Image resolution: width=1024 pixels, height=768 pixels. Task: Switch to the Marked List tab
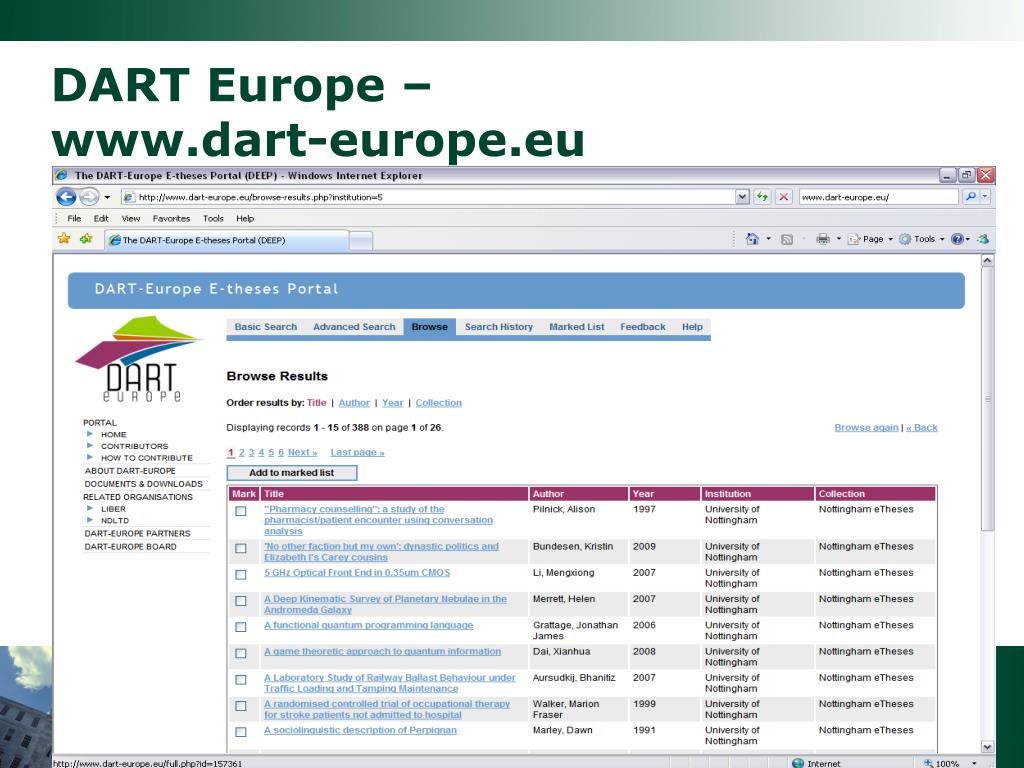(577, 327)
